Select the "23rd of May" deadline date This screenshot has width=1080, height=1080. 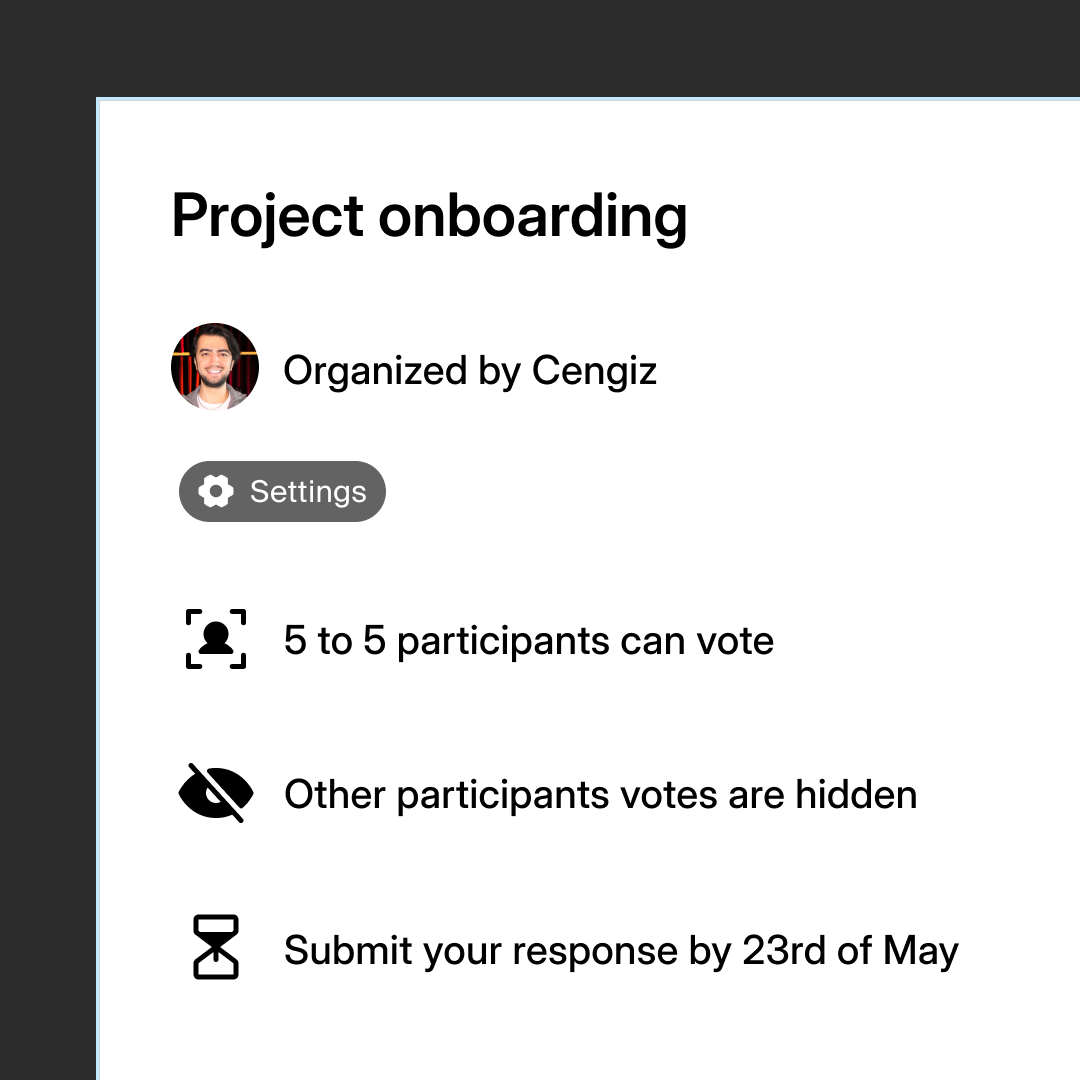[x=850, y=950]
